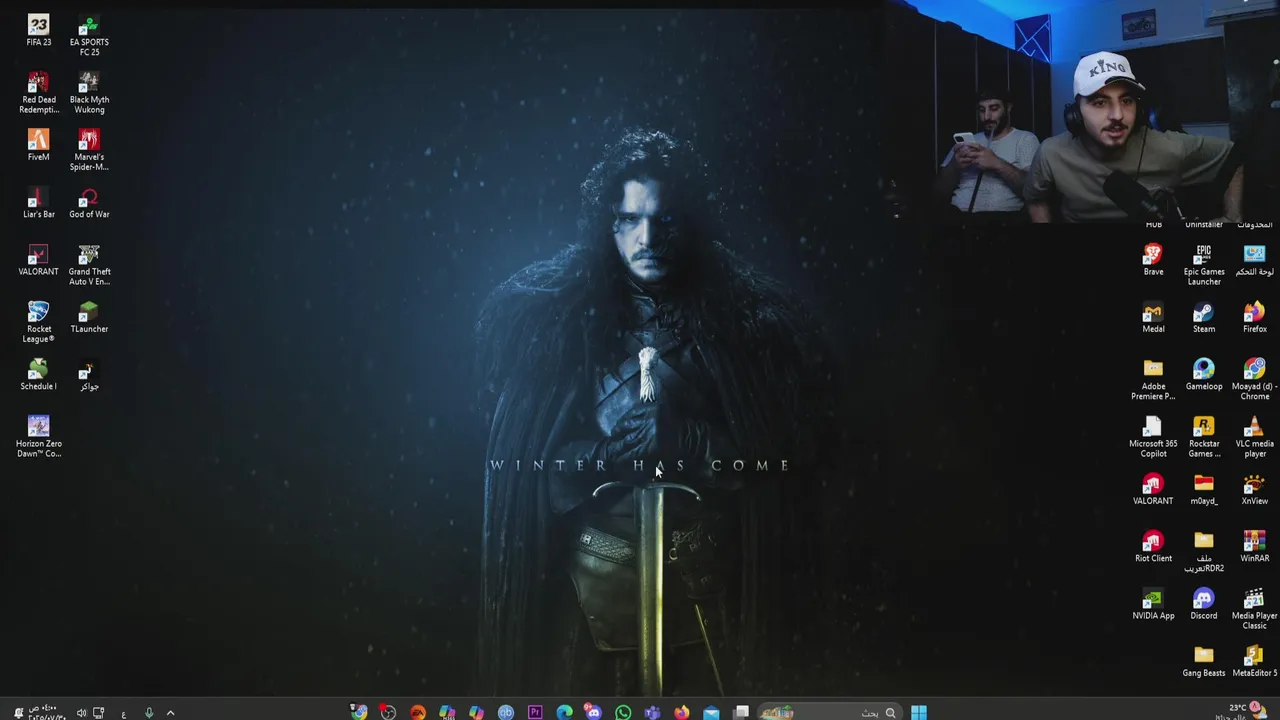Launch the XnView desktop shortcut
The height and width of the screenshot is (720, 1280).
(1254, 490)
